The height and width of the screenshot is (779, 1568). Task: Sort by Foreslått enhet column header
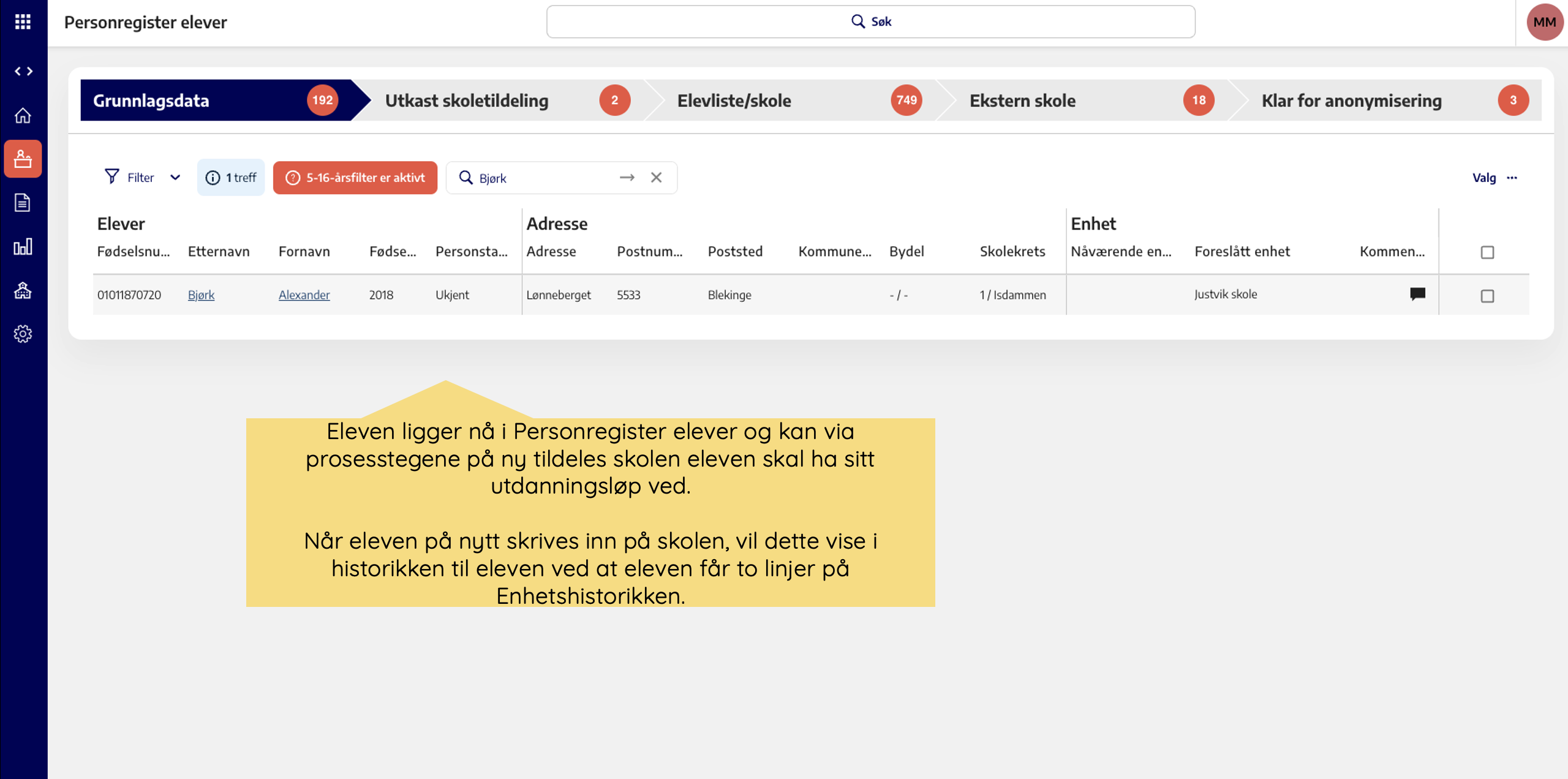point(1242,251)
